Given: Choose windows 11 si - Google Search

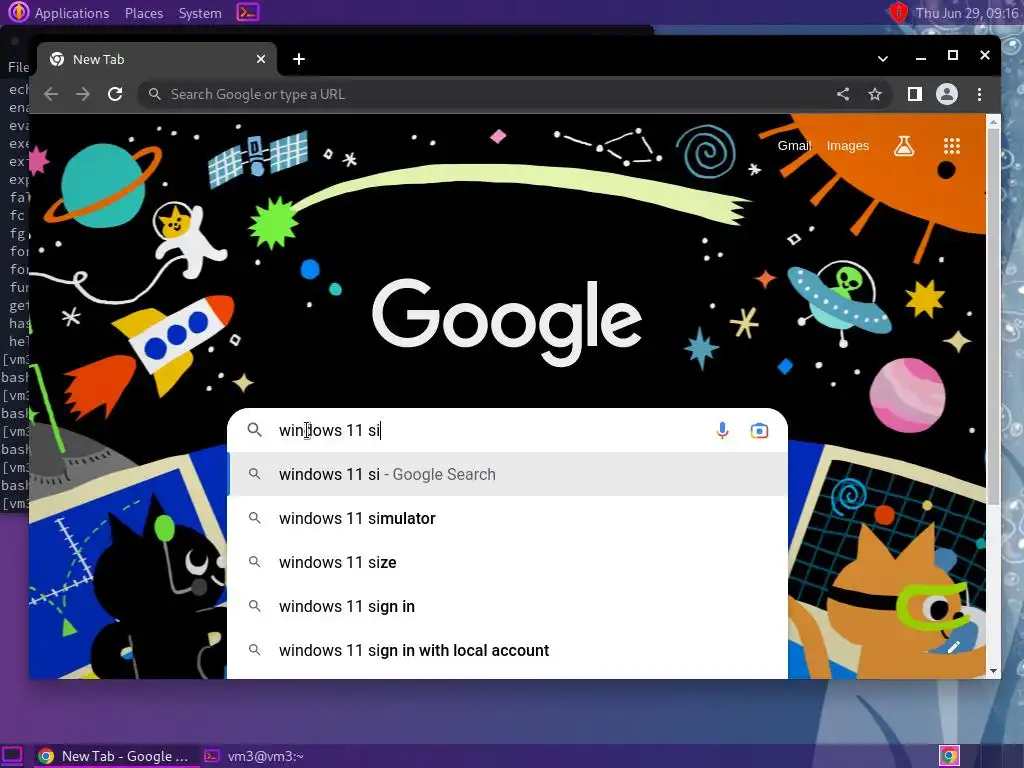Looking at the screenshot, I should point(507,474).
